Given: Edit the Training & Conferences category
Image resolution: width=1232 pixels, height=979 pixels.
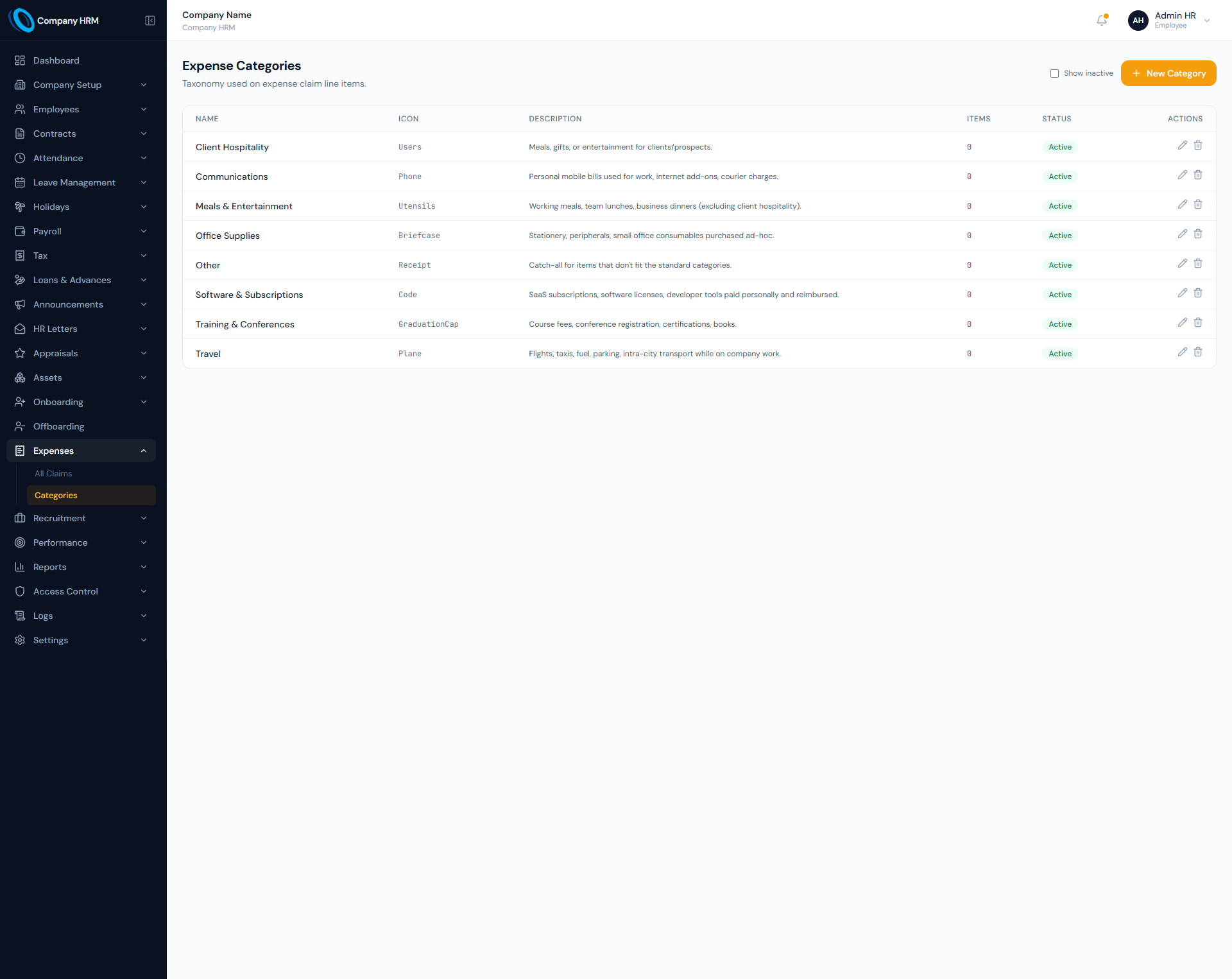Looking at the screenshot, I should (1182, 323).
